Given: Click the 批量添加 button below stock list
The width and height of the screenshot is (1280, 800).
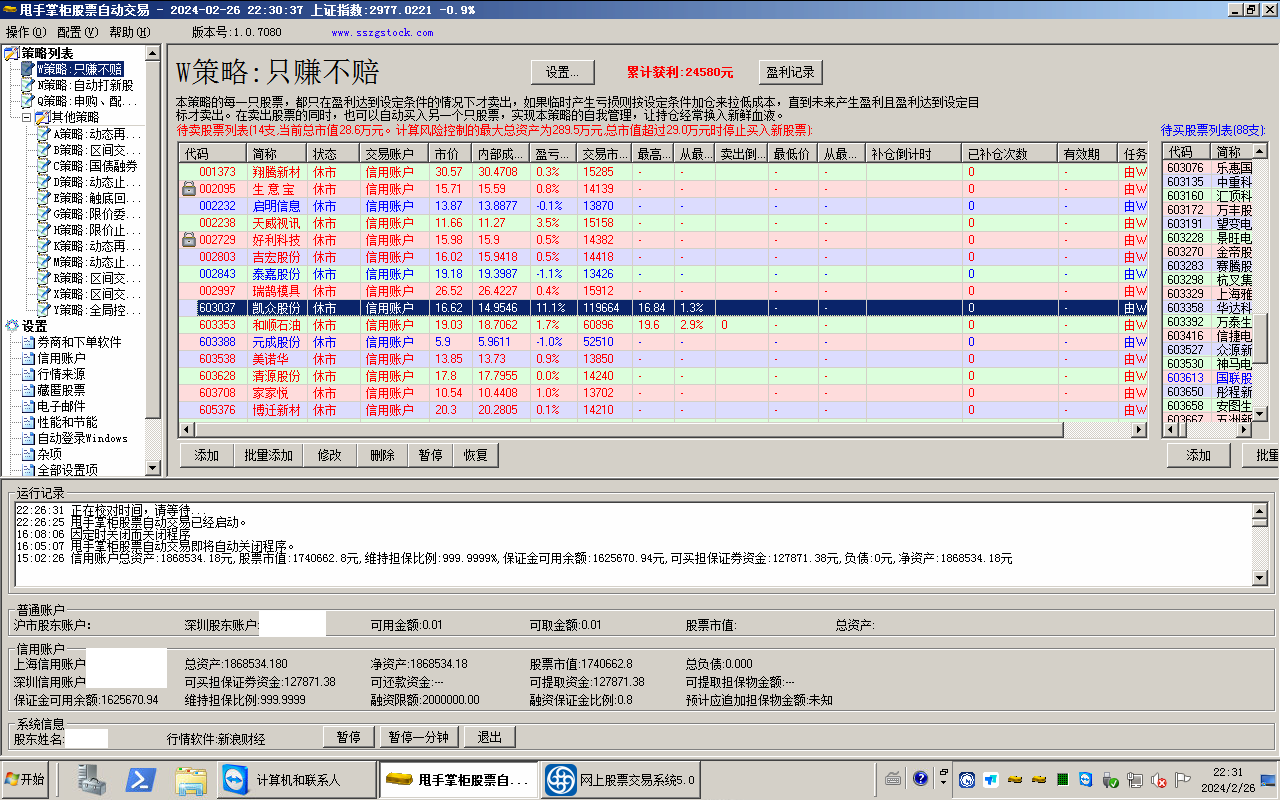Looking at the screenshot, I should (269, 455).
